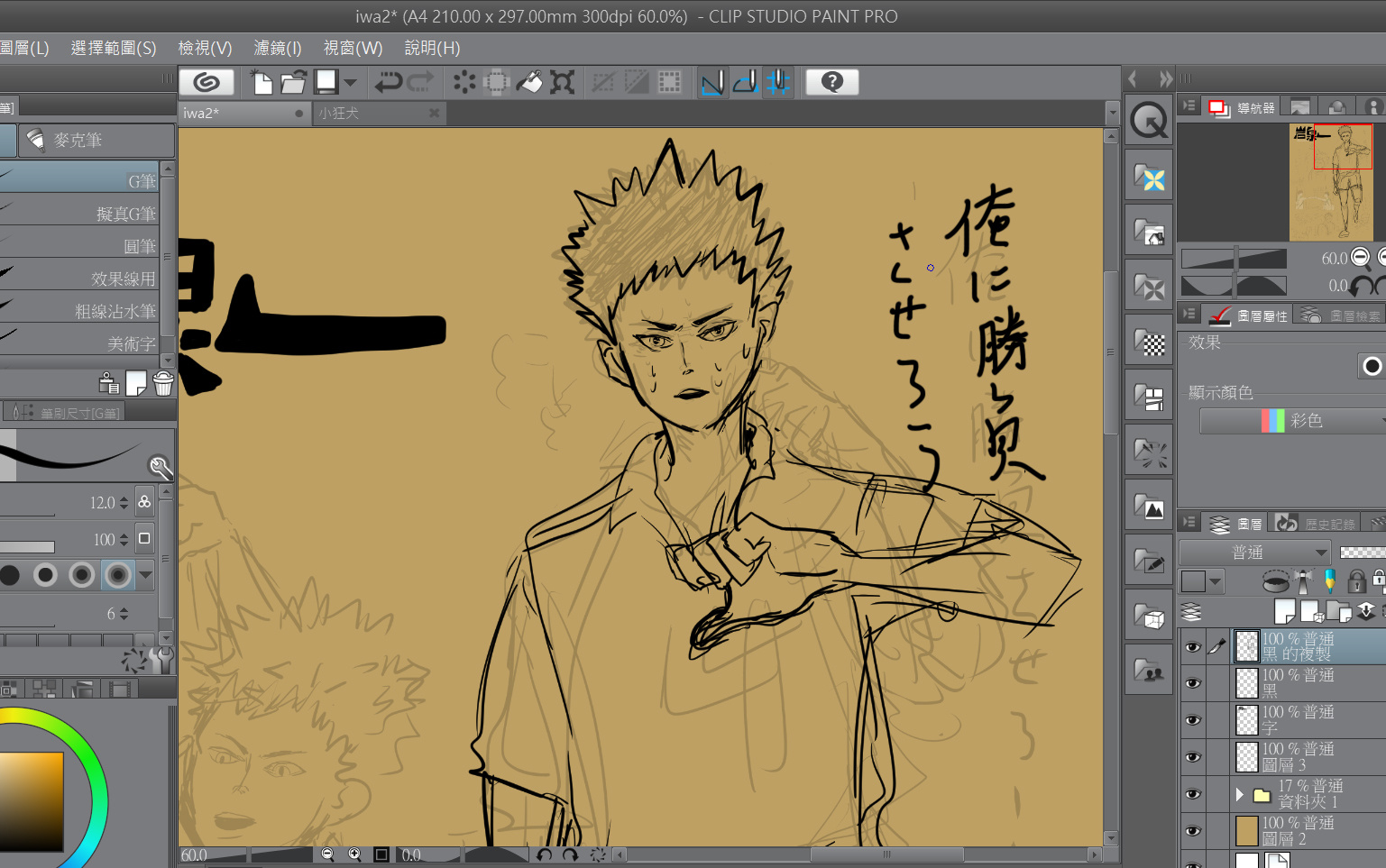Open anti-aliasing options dropdown arrow
The height and width of the screenshot is (868, 1386).
coord(145,574)
